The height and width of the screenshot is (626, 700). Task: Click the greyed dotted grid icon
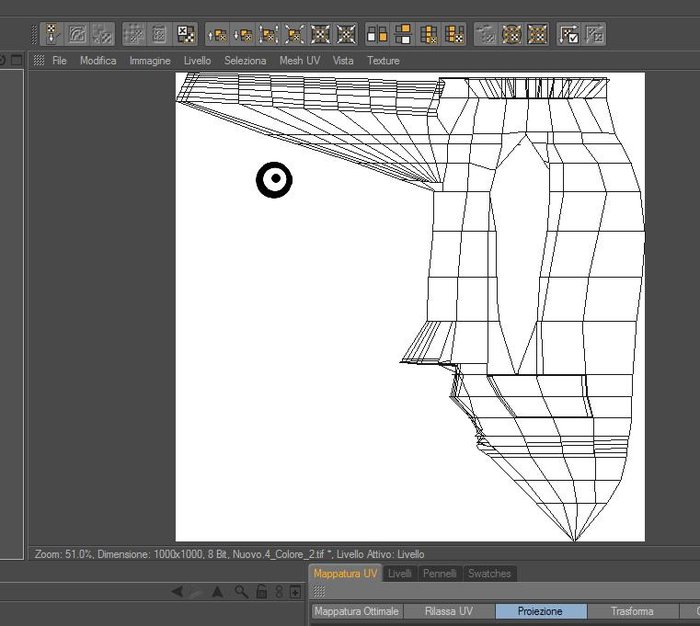134,34
